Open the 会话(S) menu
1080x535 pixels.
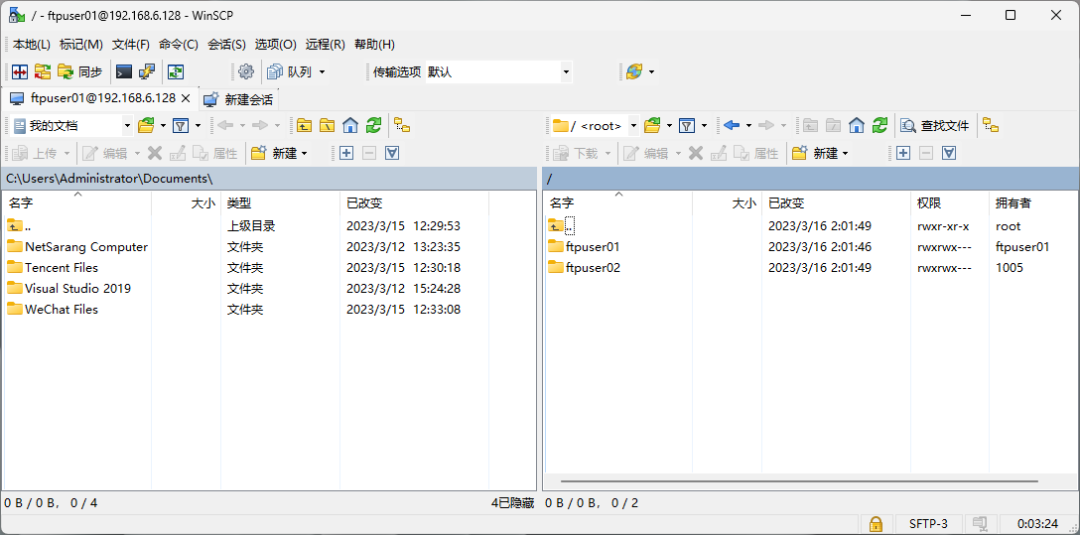[x=227, y=45]
